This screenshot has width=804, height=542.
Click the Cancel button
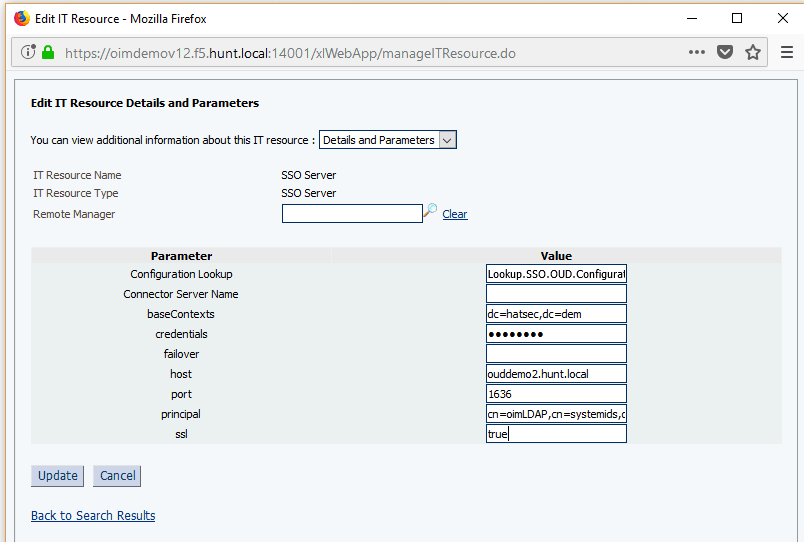click(117, 476)
